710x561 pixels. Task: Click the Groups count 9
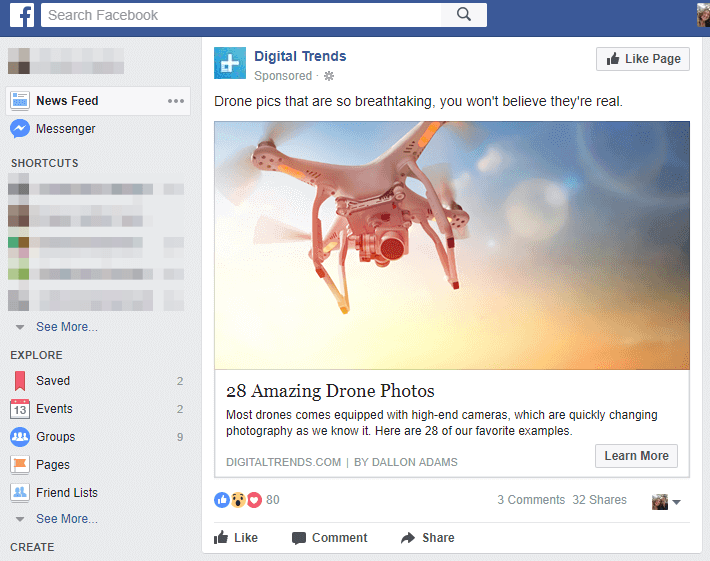pyautogui.click(x=180, y=437)
